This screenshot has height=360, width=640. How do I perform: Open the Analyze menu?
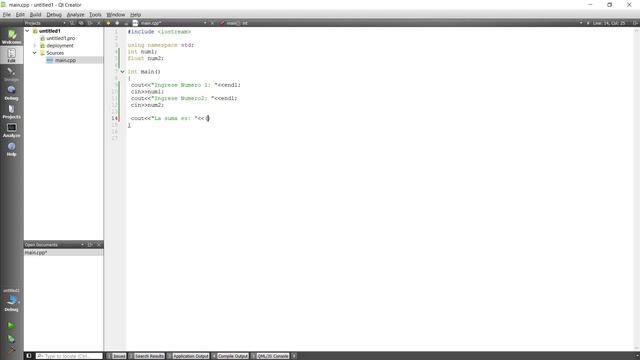[75, 14]
